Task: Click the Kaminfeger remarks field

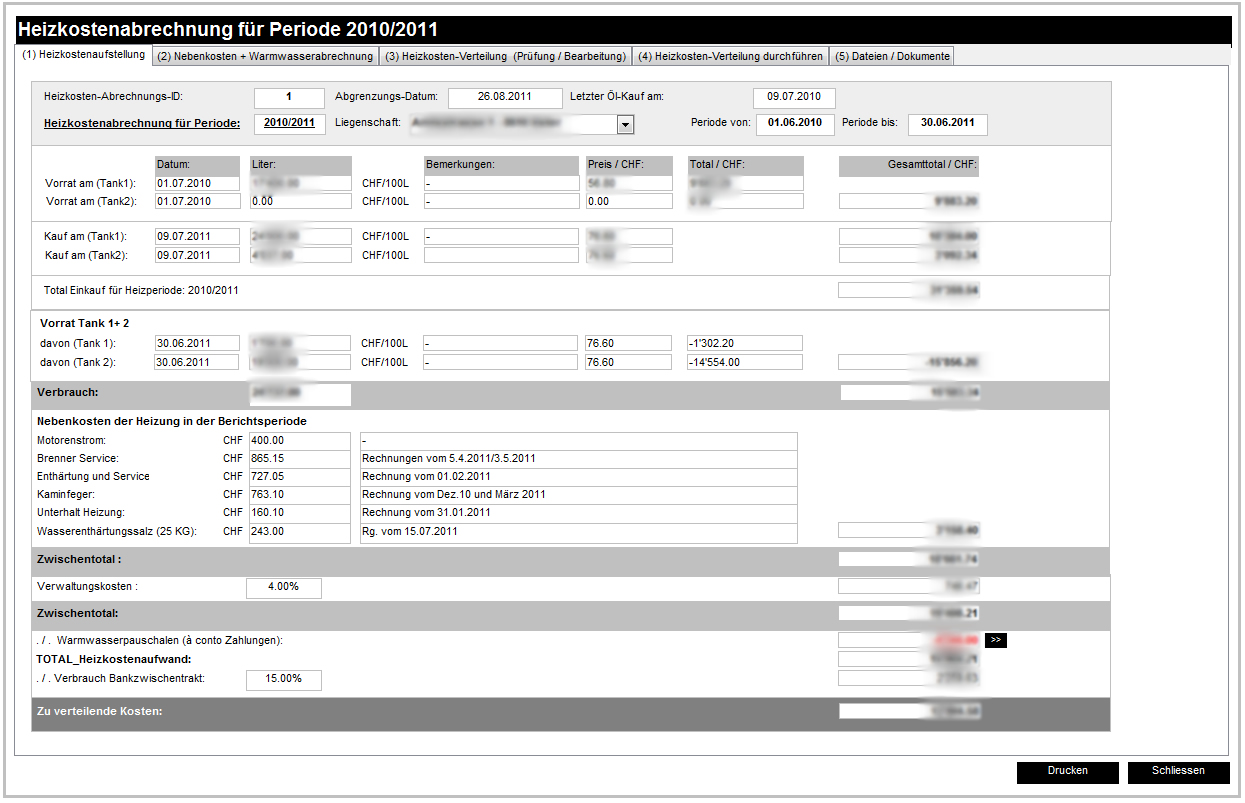Action: click(577, 495)
